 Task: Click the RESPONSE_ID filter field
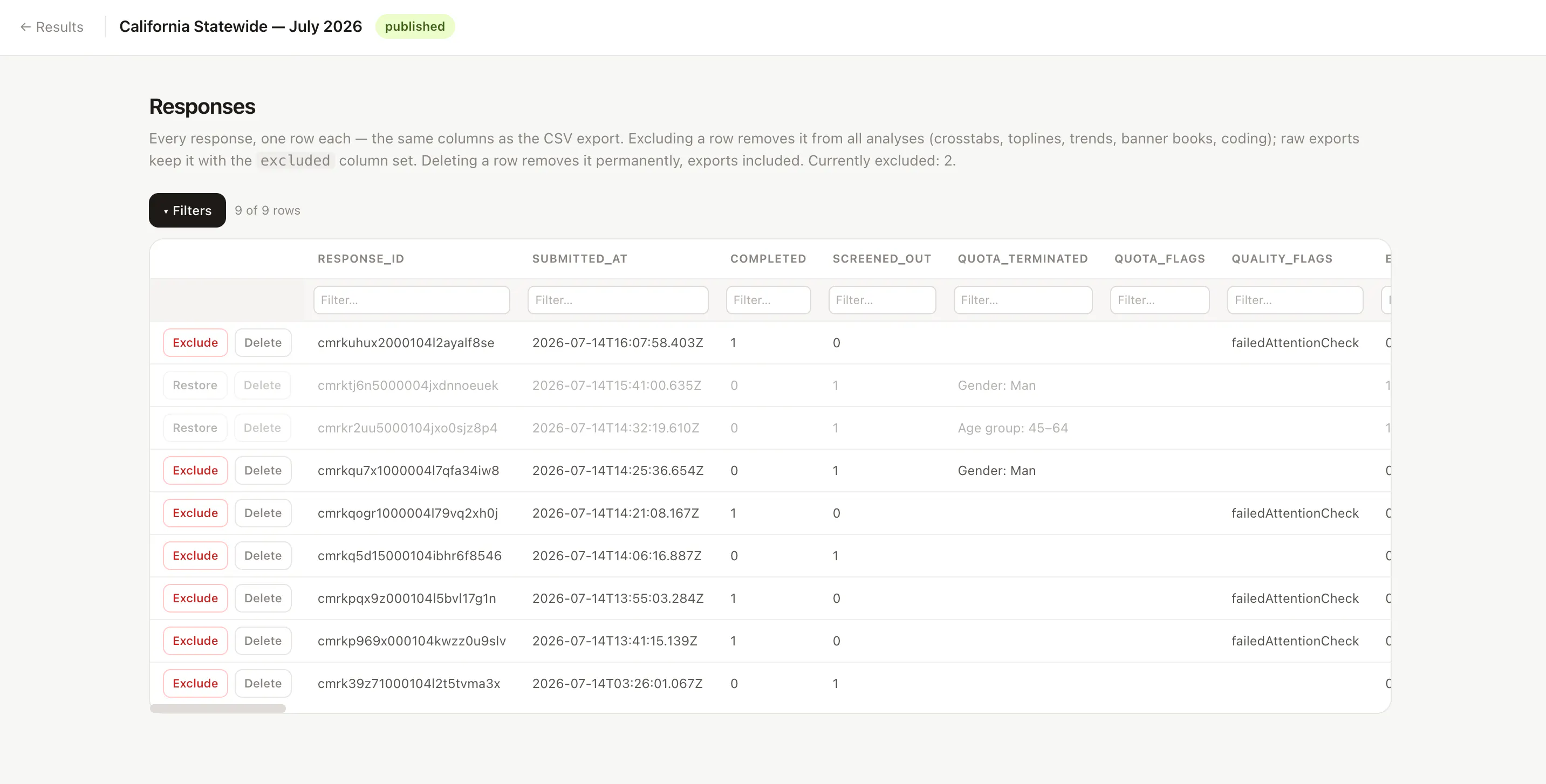point(411,300)
